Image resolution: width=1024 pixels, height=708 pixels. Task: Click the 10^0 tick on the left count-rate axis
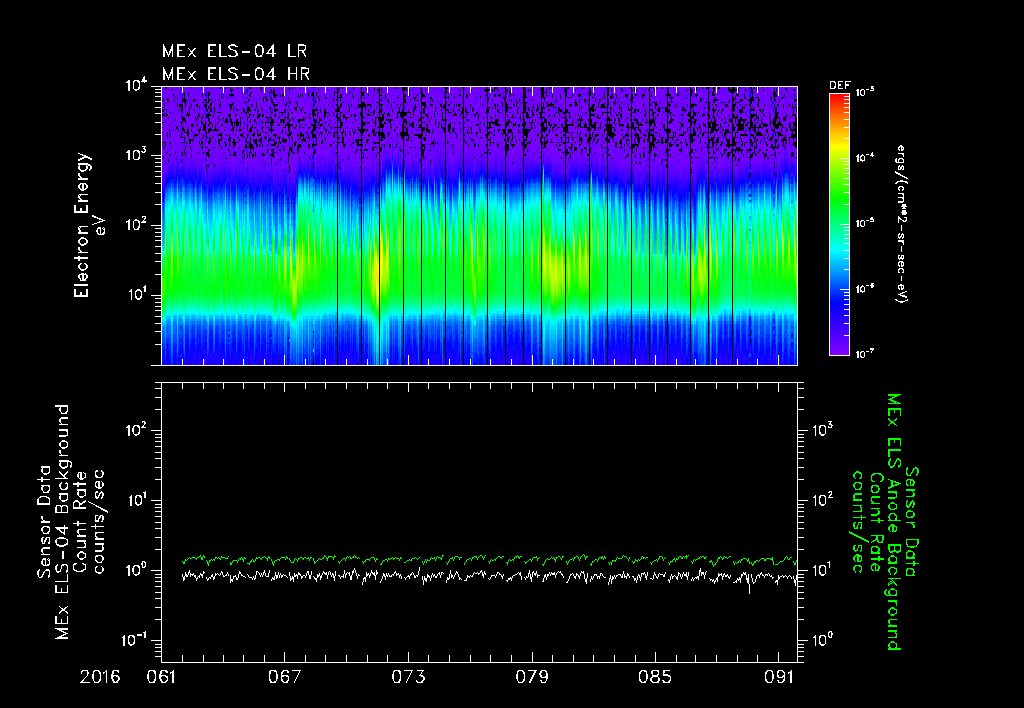pos(136,571)
